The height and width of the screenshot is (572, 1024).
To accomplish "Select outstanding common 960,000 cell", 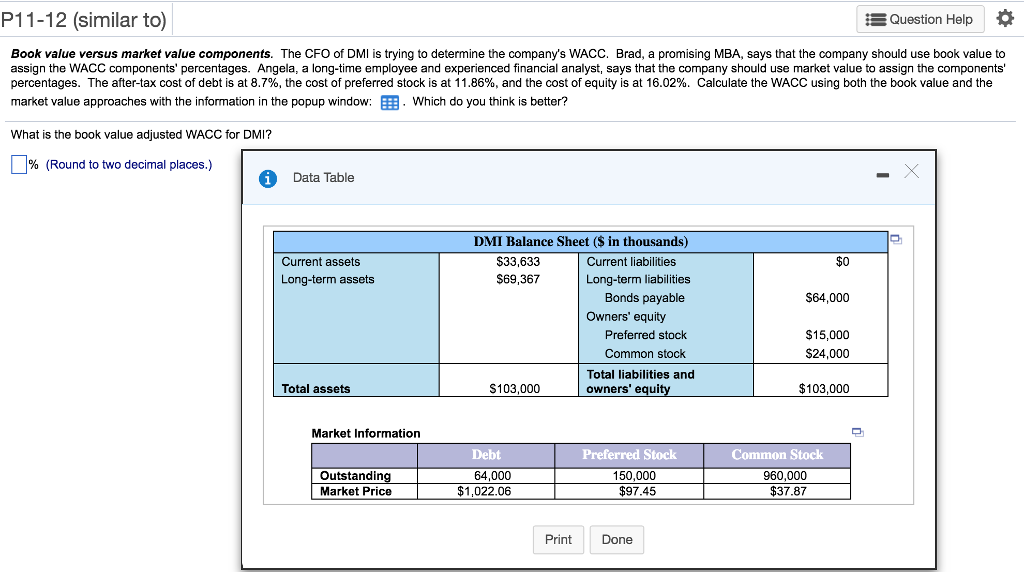I will [x=777, y=476].
